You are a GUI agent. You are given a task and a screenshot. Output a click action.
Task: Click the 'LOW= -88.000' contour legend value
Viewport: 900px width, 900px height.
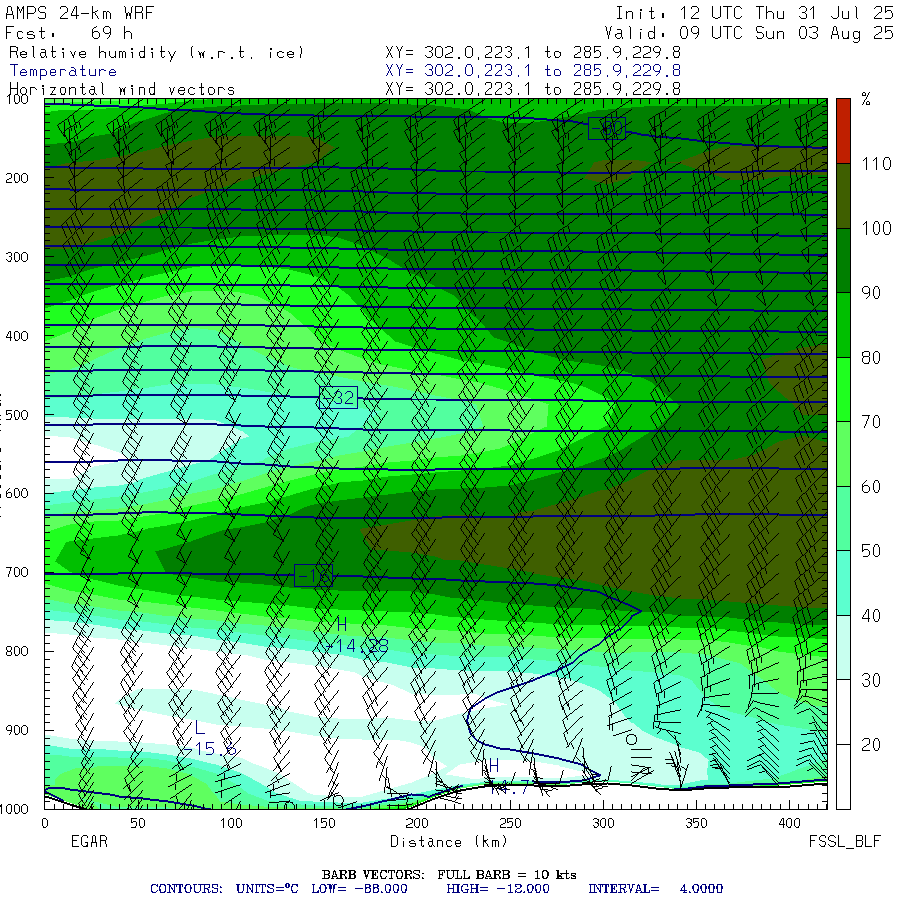(359, 889)
